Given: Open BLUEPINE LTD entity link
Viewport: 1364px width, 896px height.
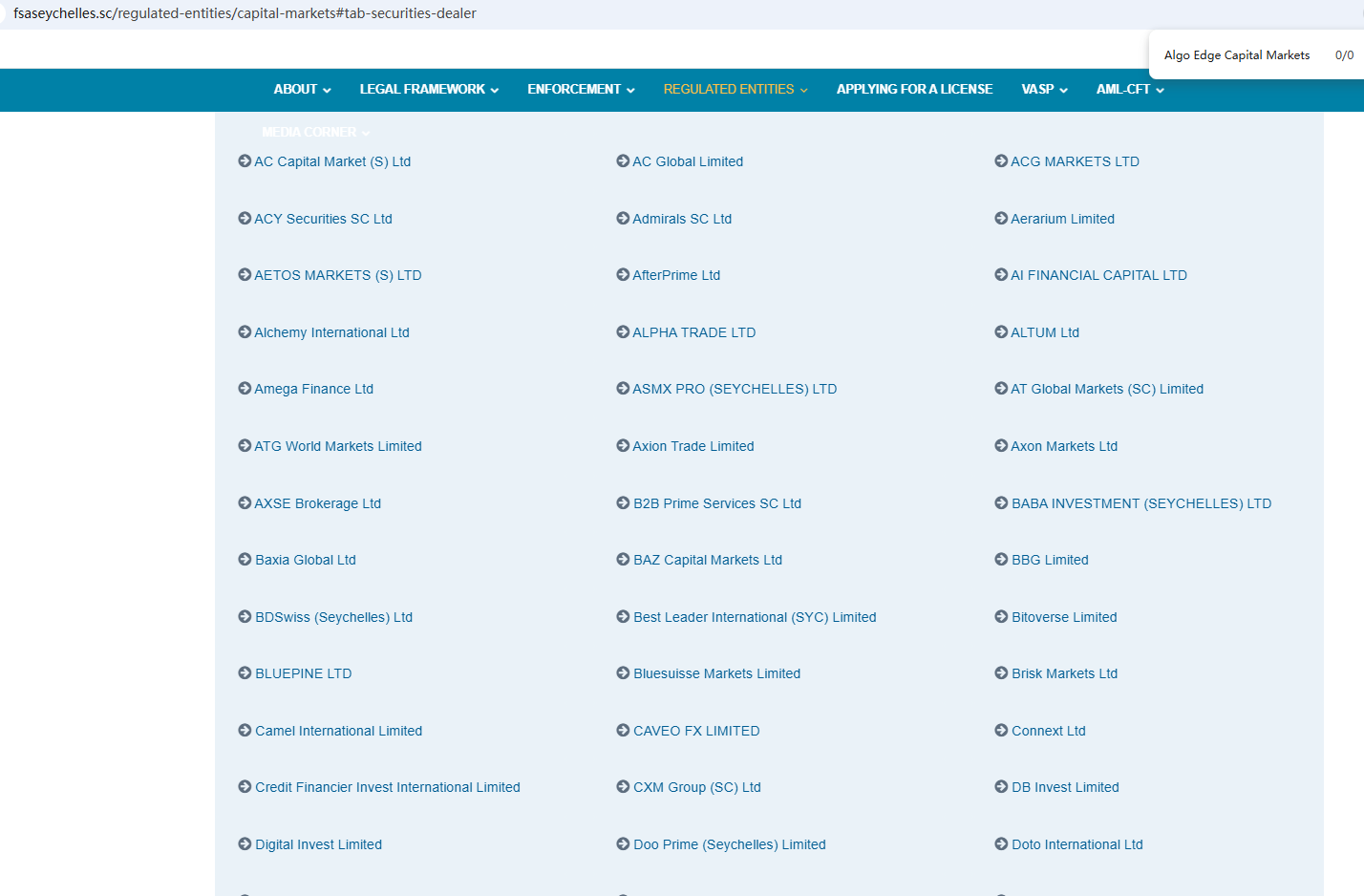Looking at the screenshot, I should (x=303, y=673).
